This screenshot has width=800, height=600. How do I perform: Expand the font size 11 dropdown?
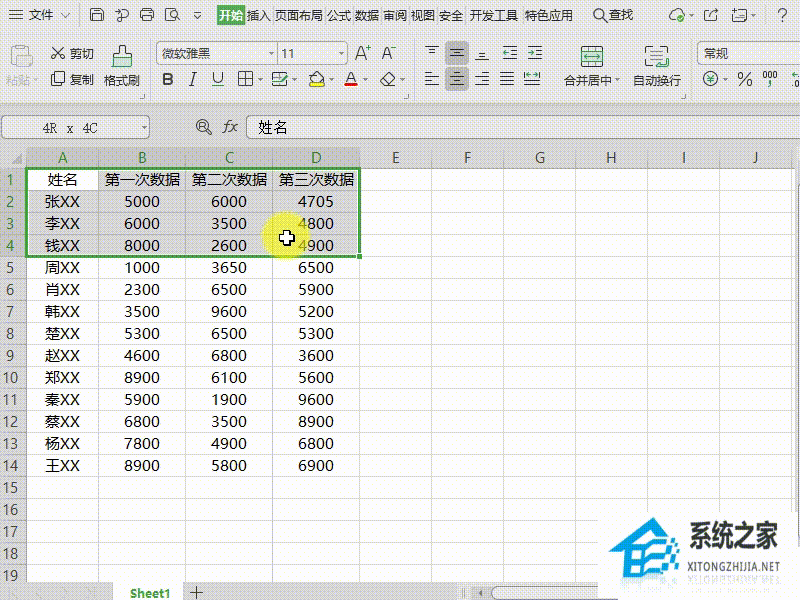[x=341, y=53]
